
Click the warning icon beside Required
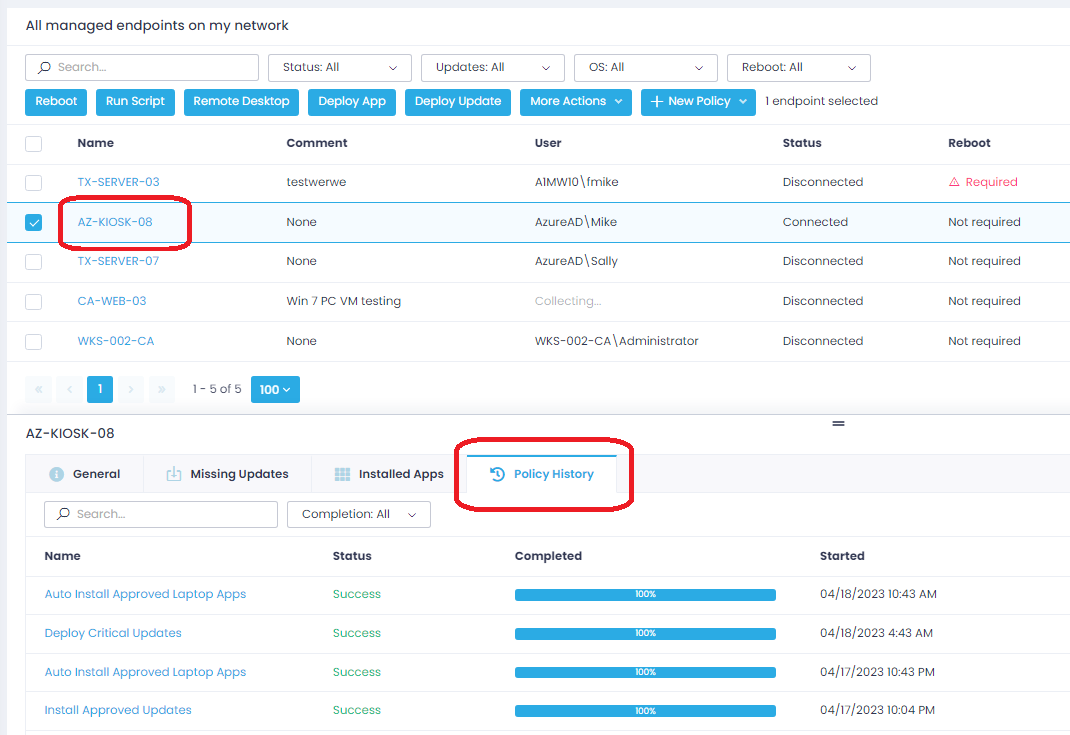(953, 182)
